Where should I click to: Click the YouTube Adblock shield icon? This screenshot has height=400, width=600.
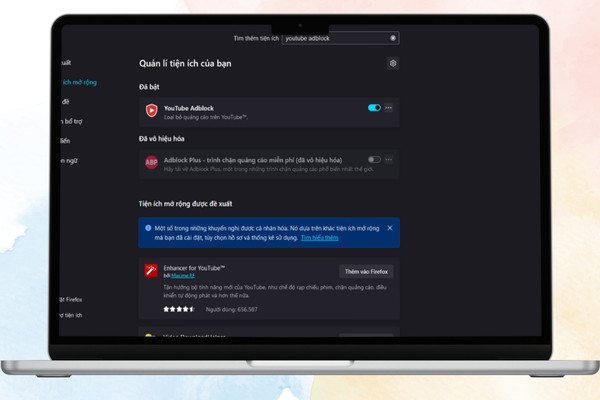coord(152,111)
